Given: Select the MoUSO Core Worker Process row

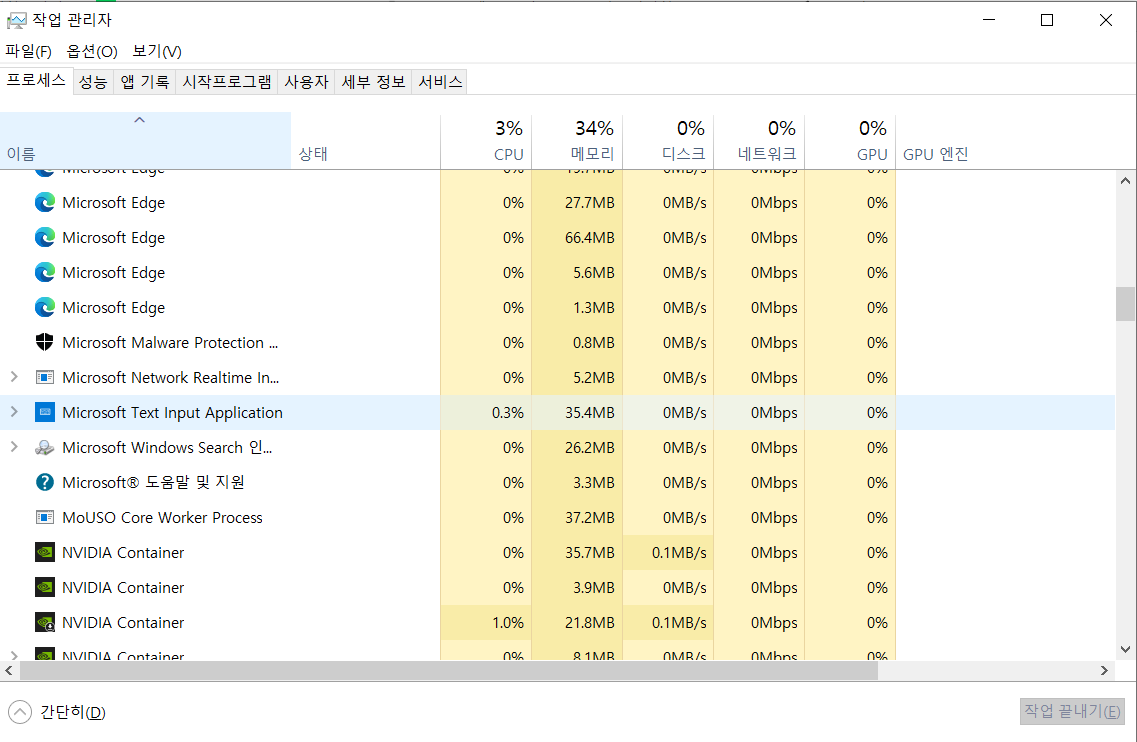Looking at the screenshot, I should [557, 518].
